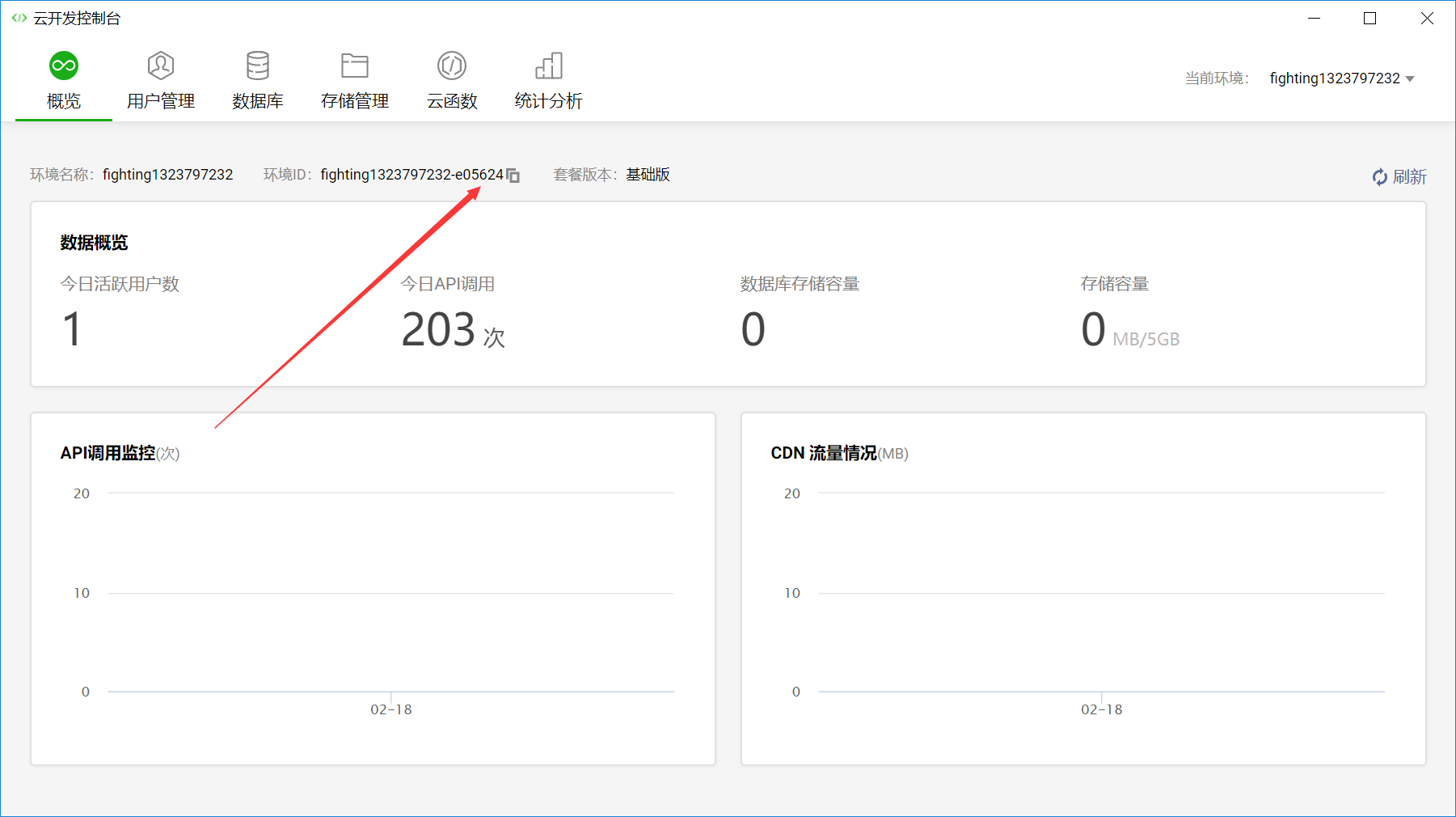Click the 云开发控制台 app logo icon
Image resolution: width=1456 pixels, height=817 pixels.
pos(19,18)
